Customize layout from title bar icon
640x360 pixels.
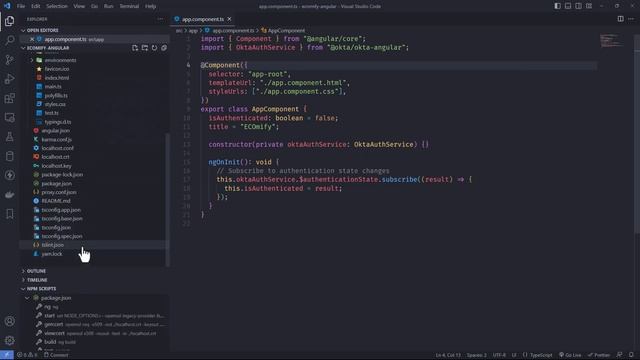tap(589, 6)
